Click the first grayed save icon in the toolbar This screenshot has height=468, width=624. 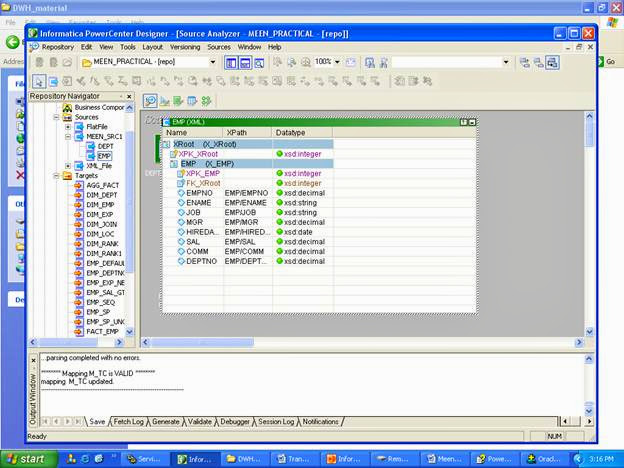[39, 62]
